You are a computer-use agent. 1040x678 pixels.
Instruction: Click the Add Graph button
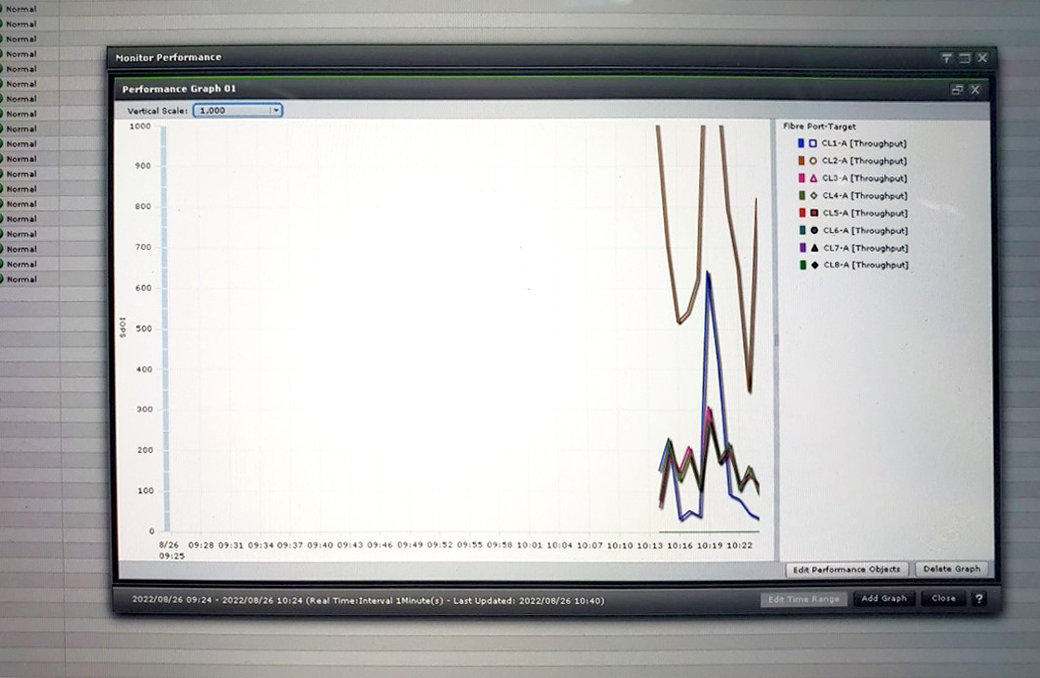click(x=883, y=599)
